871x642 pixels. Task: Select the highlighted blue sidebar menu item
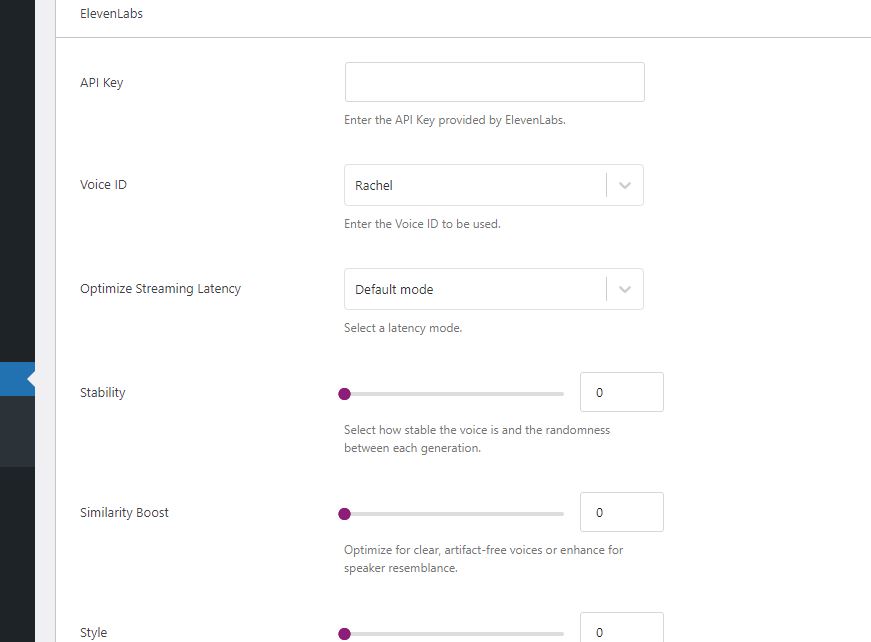[17, 379]
